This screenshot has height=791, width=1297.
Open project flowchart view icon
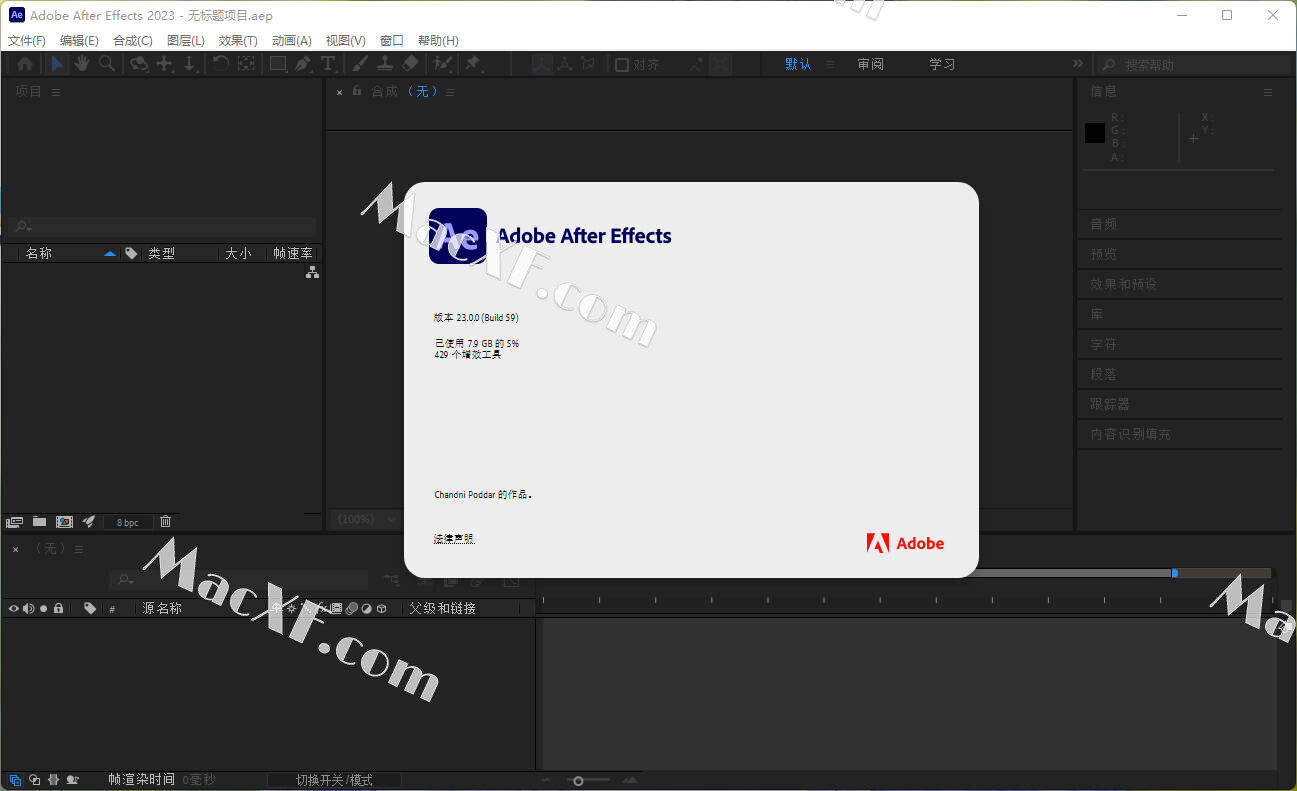[312, 272]
